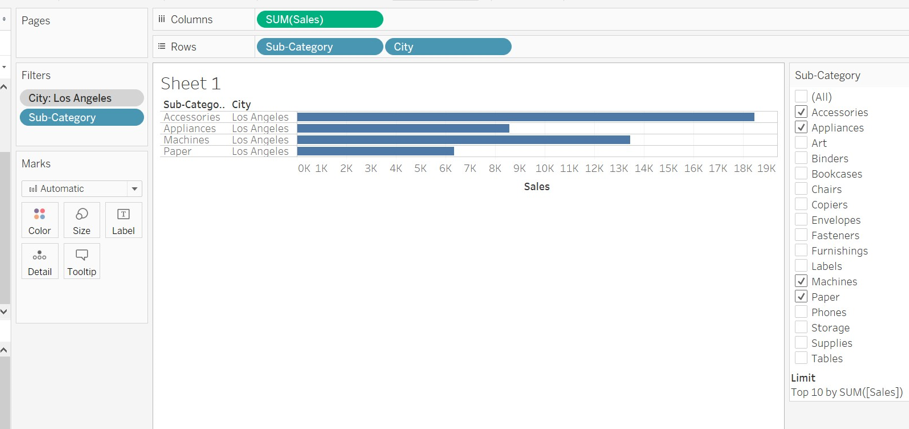Viewport: 909px width, 429px height.
Task: Open the Detail marks card
Action: [x=39, y=261]
